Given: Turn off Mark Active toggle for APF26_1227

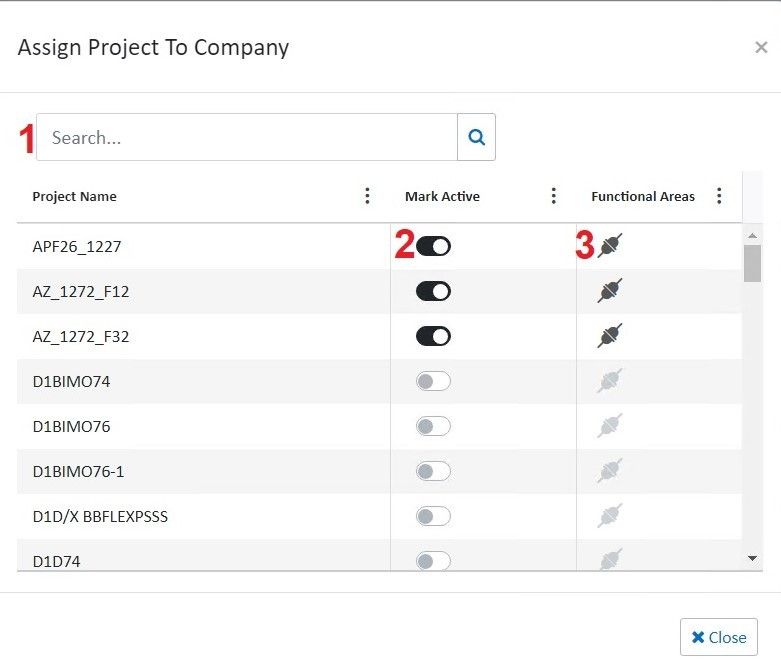Looking at the screenshot, I should click(433, 246).
